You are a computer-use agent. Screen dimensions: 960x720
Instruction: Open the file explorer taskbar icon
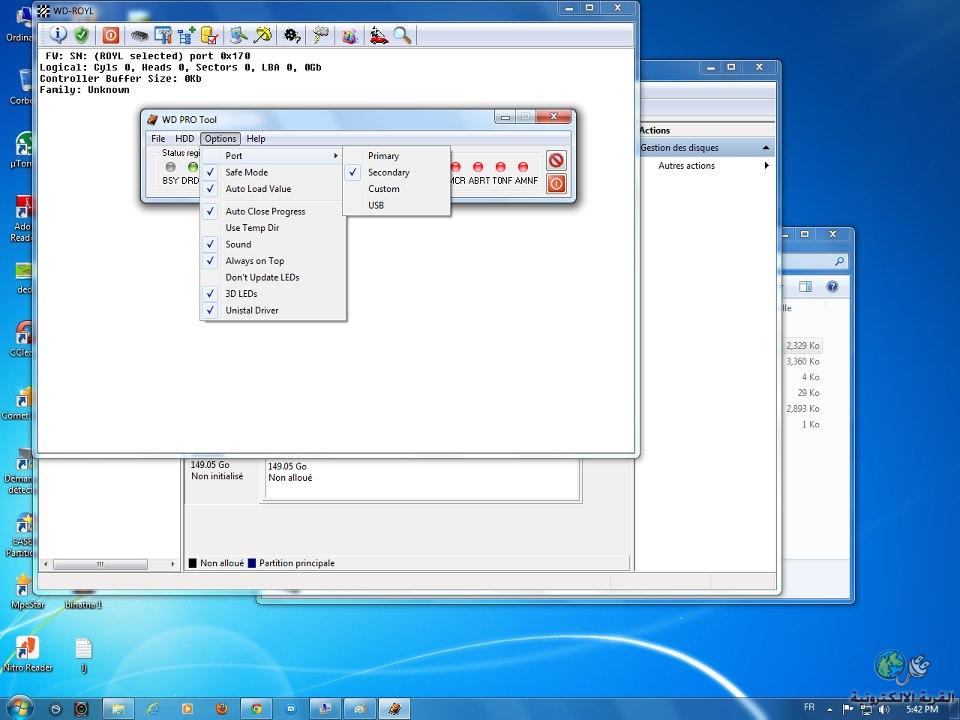(118, 709)
